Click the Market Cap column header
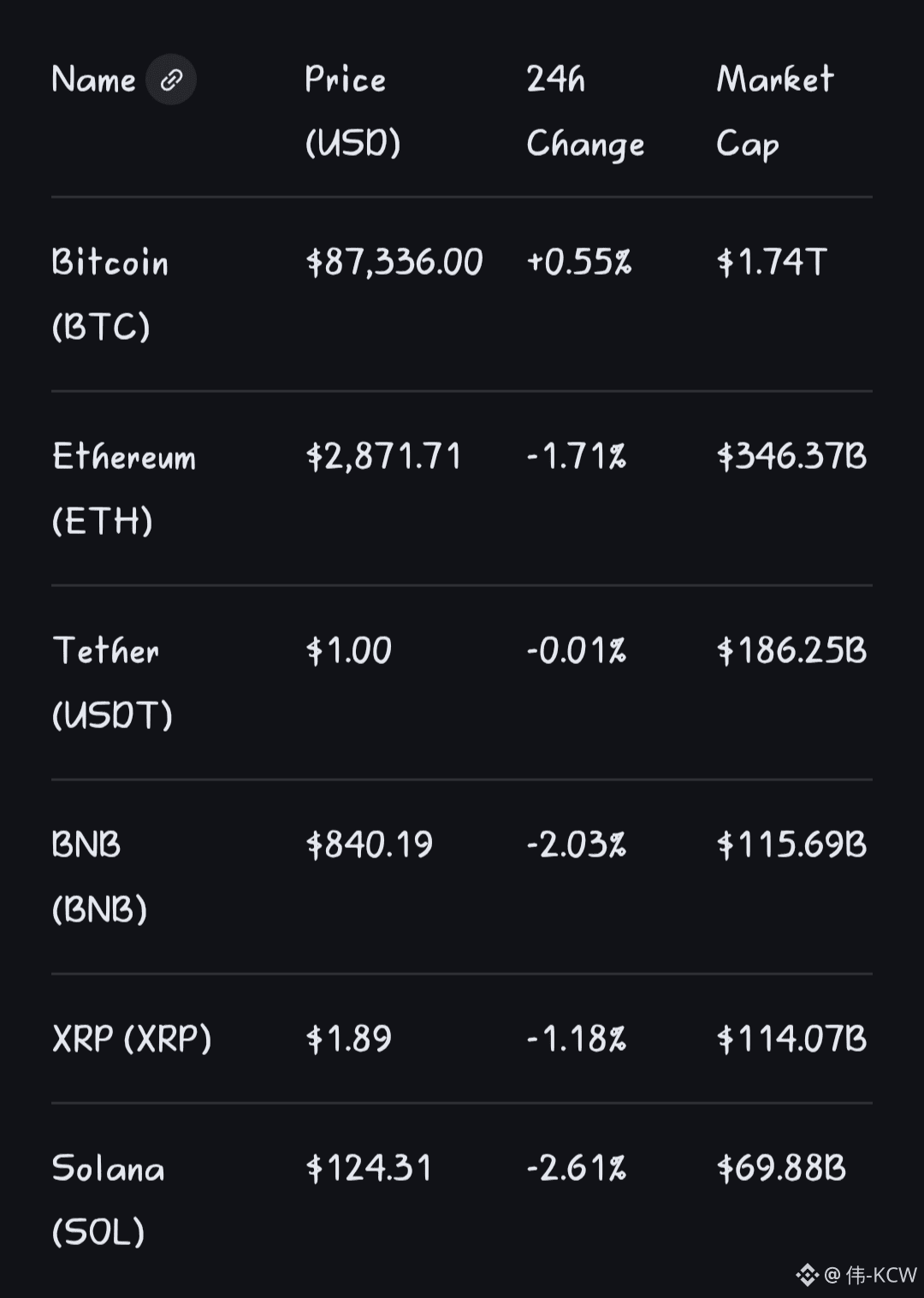The width and height of the screenshot is (924, 1298). coord(774,111)
